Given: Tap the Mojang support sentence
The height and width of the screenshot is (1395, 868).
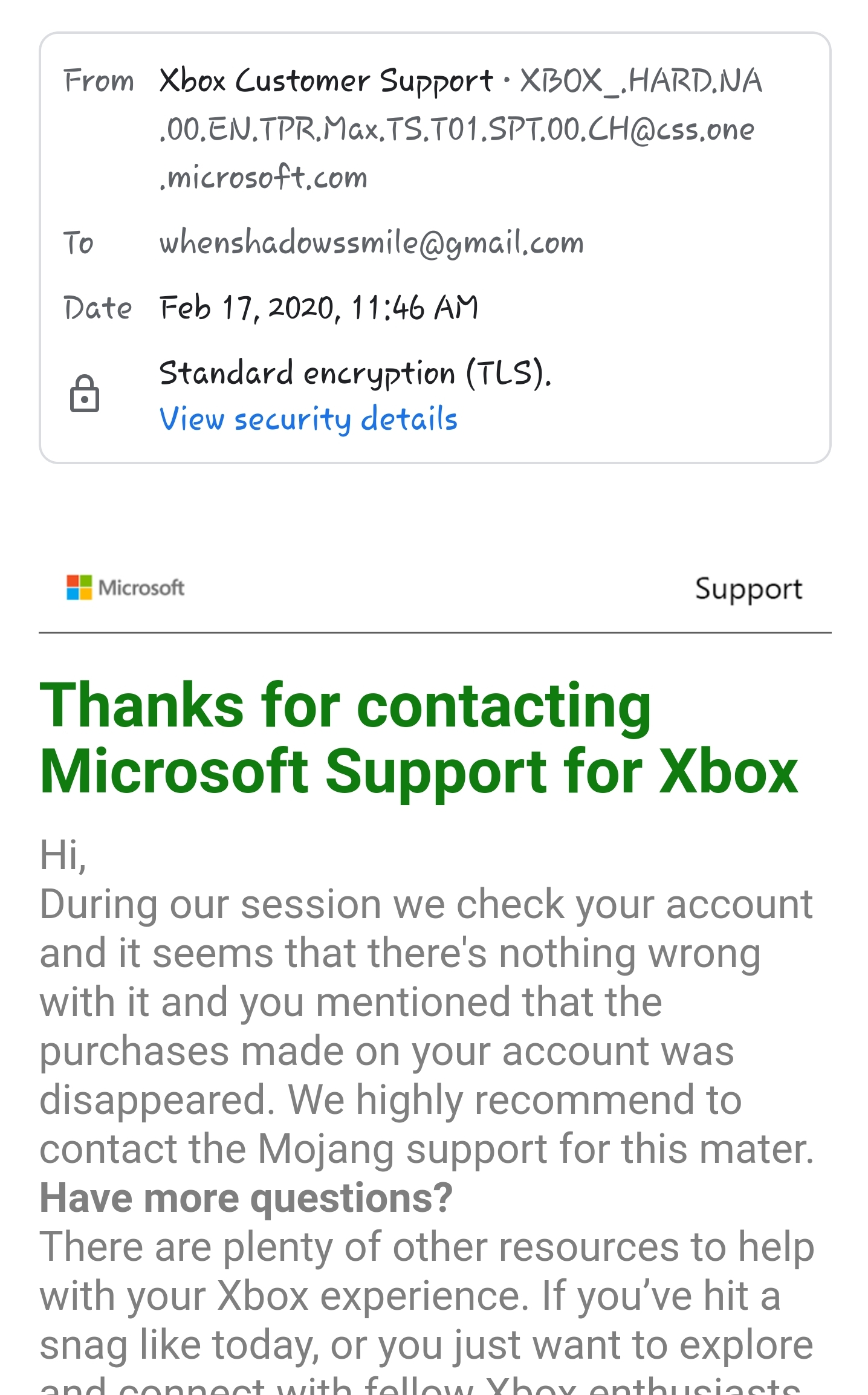Looking at the screenshot, I should point(426,1148).
